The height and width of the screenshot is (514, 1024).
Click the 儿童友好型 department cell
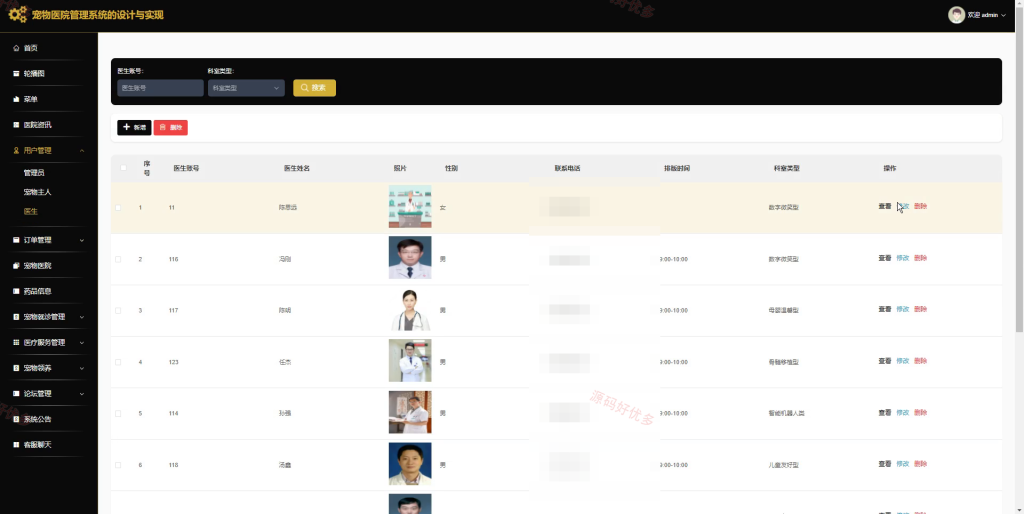tap(784, 465)
